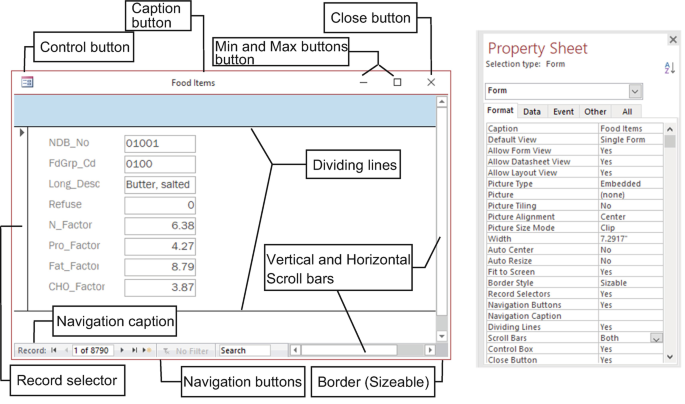685x404 pixels.
Task: Create new blank record with navigation button
Action: [x=147, y=350]
